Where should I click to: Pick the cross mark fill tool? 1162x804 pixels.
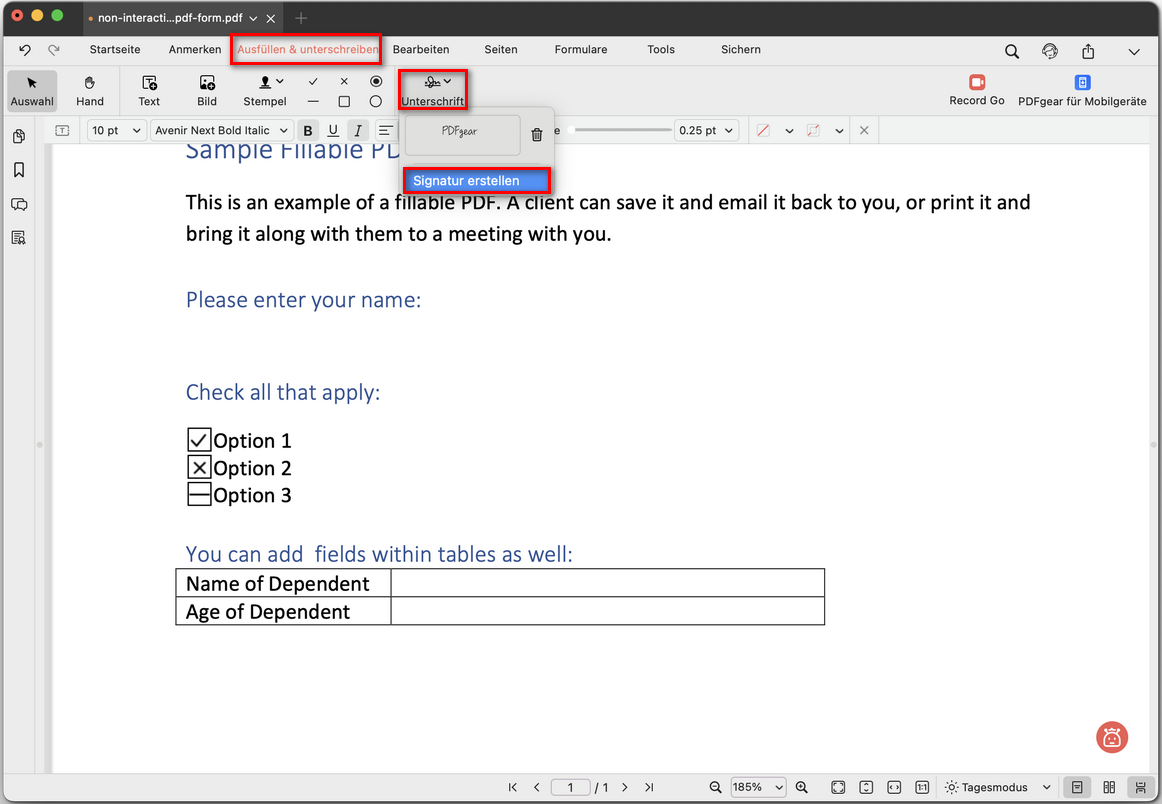click(x=344, y=82)
